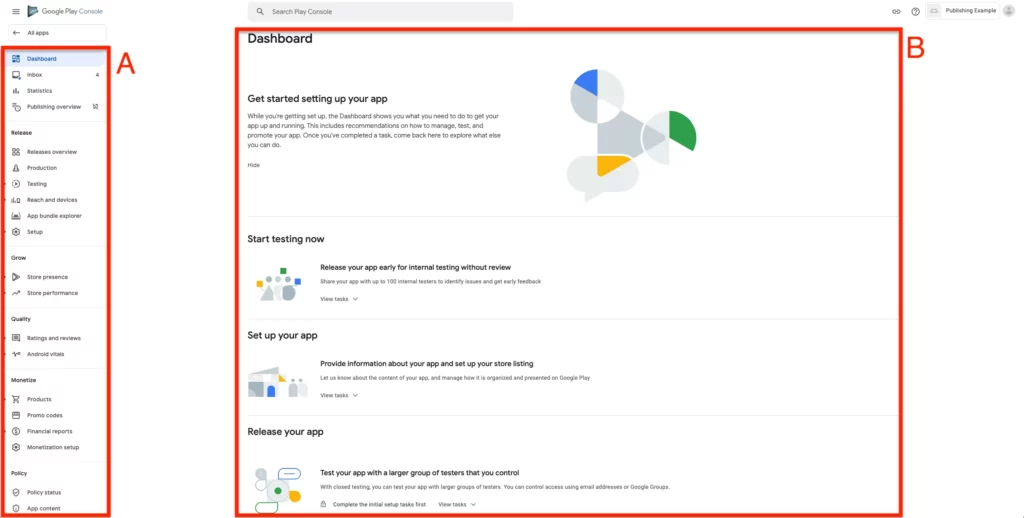
Task: Open the Financial reports icon
Action: (16, 431)
